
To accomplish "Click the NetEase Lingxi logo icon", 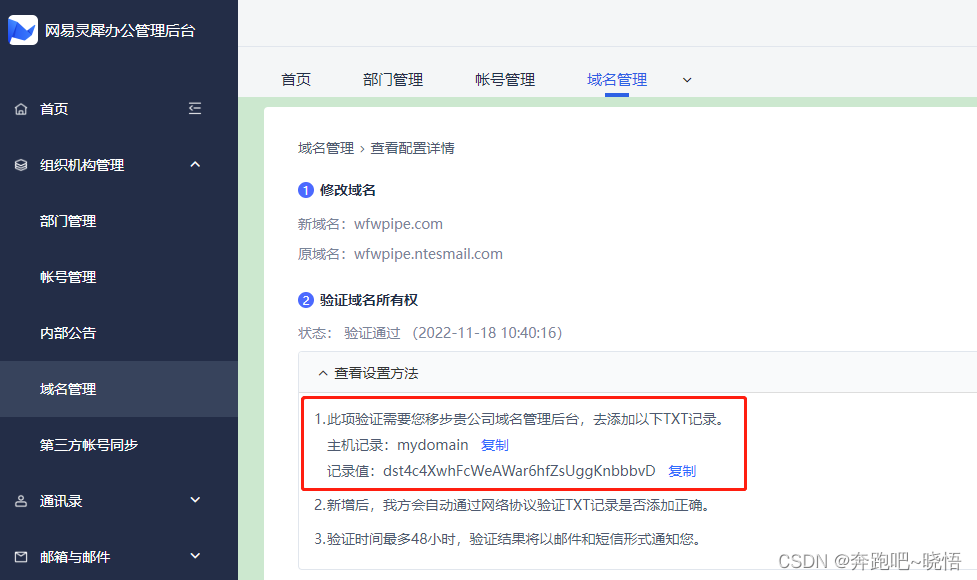I will [x=23, y=30].
